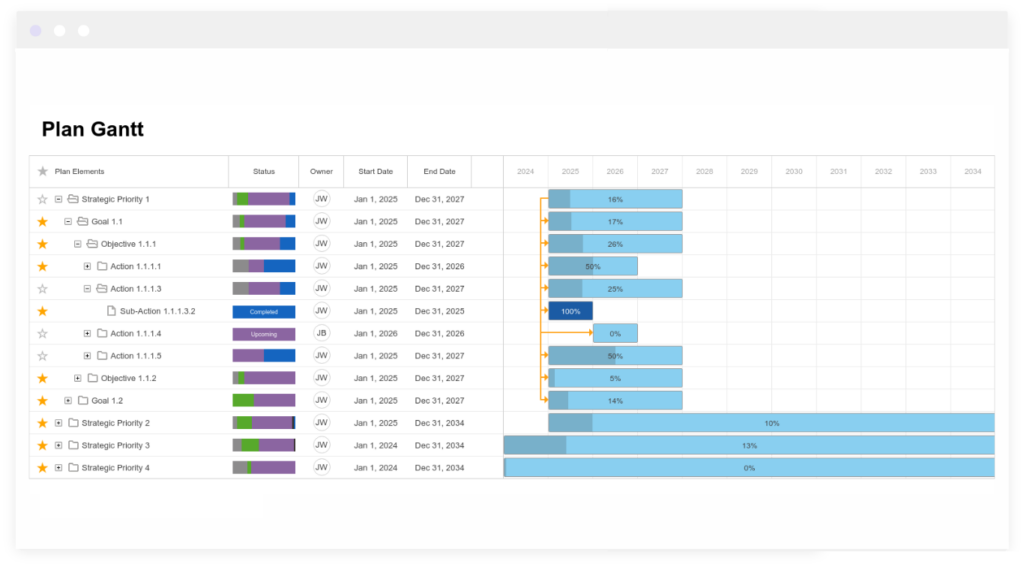This screenshot has width=1024, height=576.
Task: Sort by the Start Date column header
Action: tap(375, 171)
